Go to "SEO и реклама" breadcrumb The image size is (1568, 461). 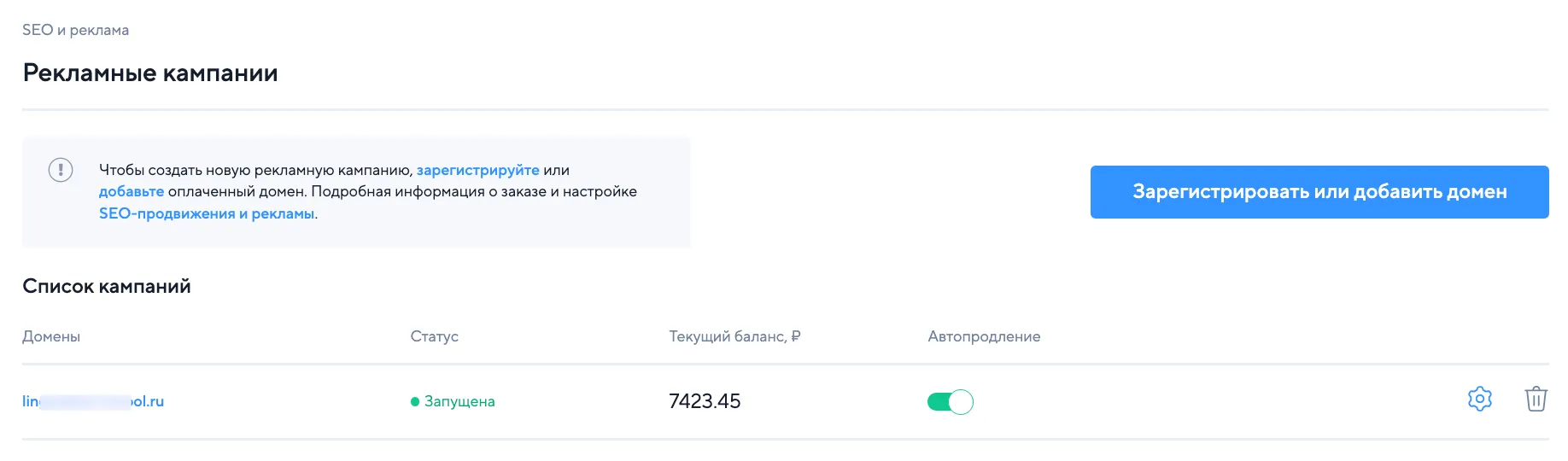click(75, 30)
